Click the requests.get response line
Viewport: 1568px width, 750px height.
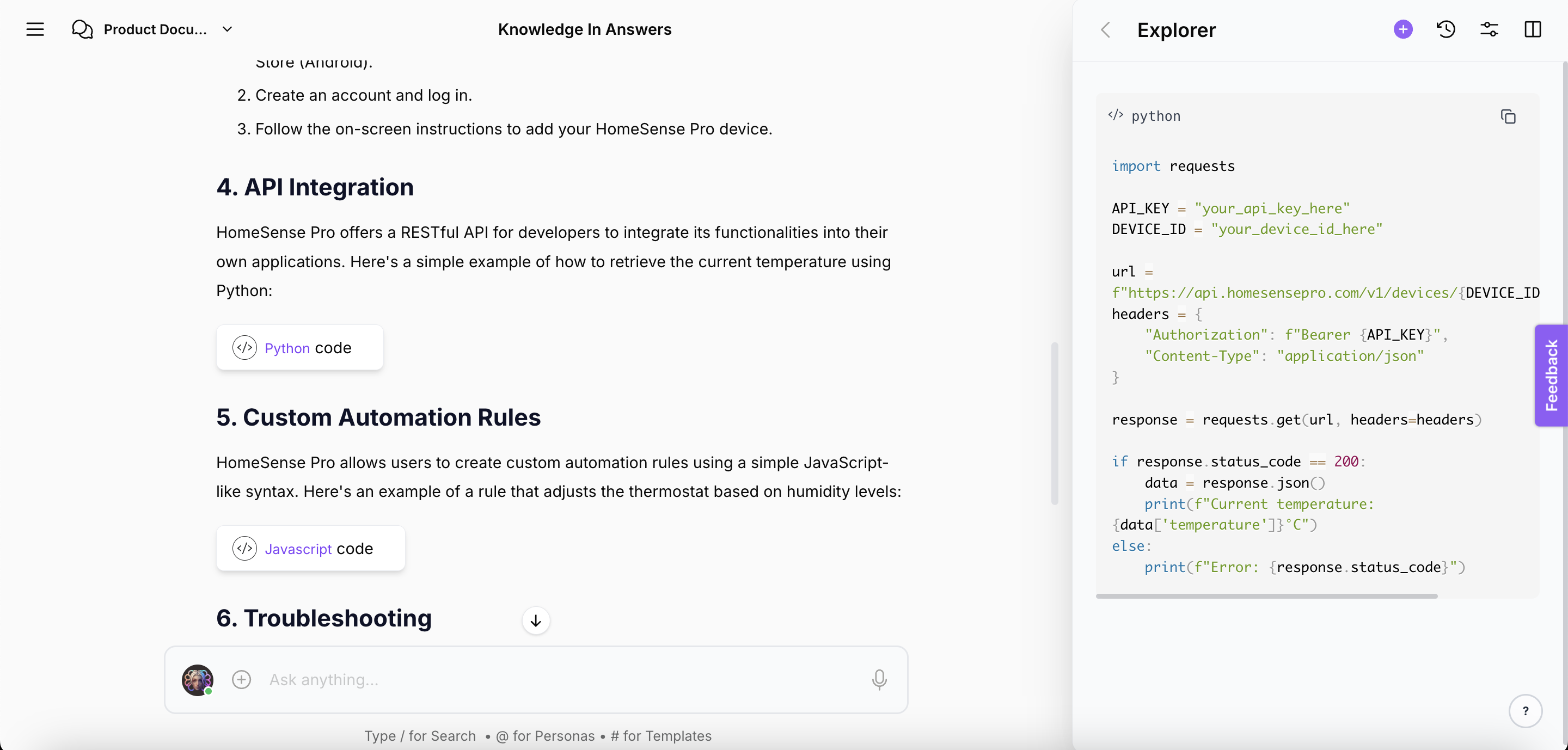(x=1296, y=420)
